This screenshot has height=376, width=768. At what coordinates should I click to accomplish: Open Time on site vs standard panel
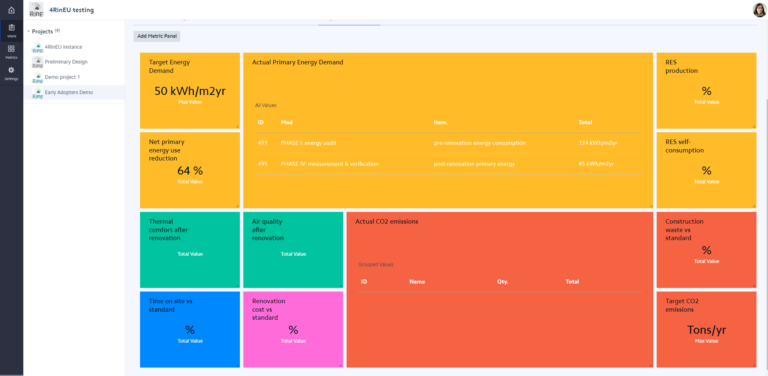point(190,329)
